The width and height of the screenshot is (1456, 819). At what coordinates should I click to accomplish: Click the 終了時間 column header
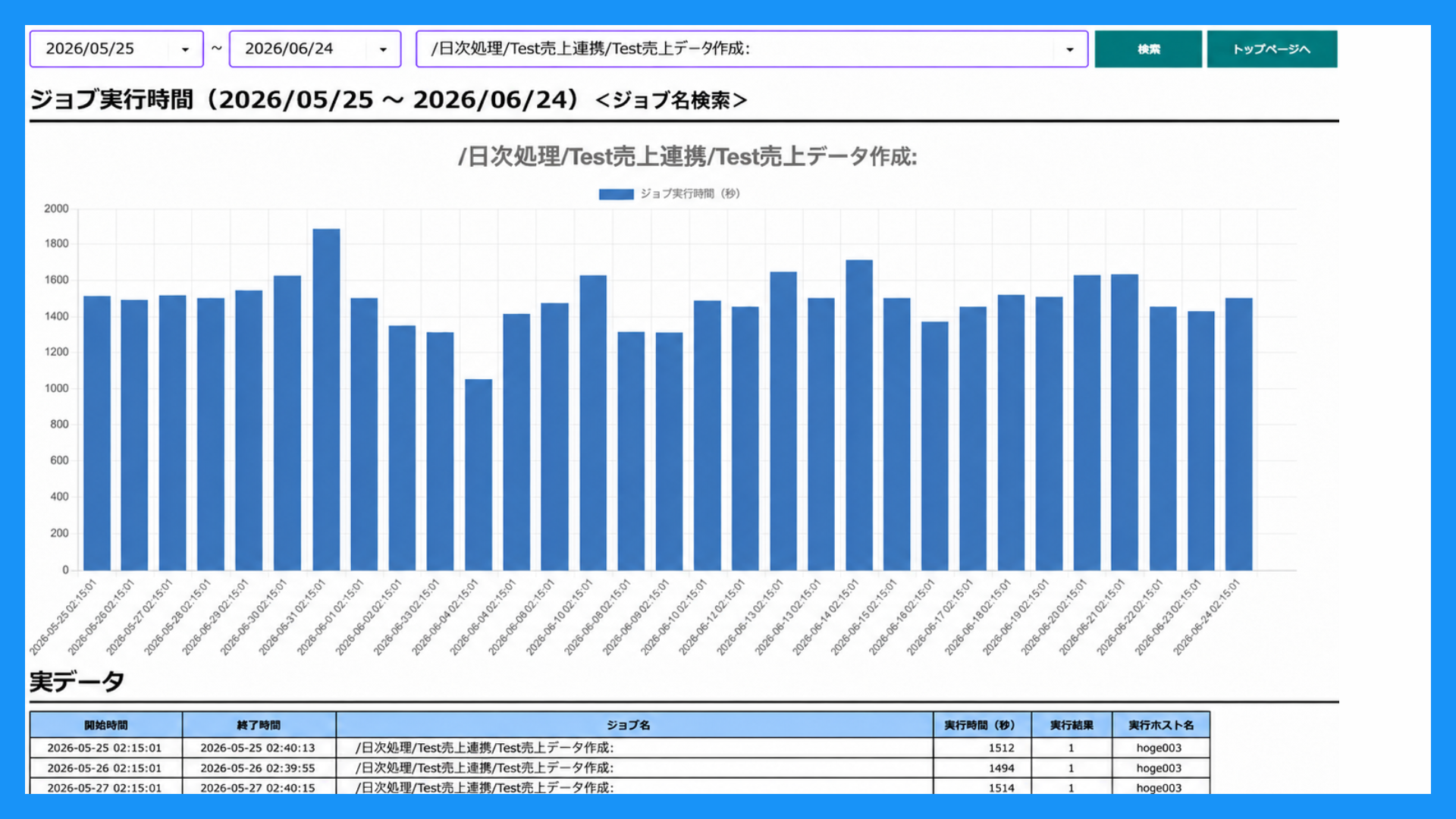click(259, 725)
